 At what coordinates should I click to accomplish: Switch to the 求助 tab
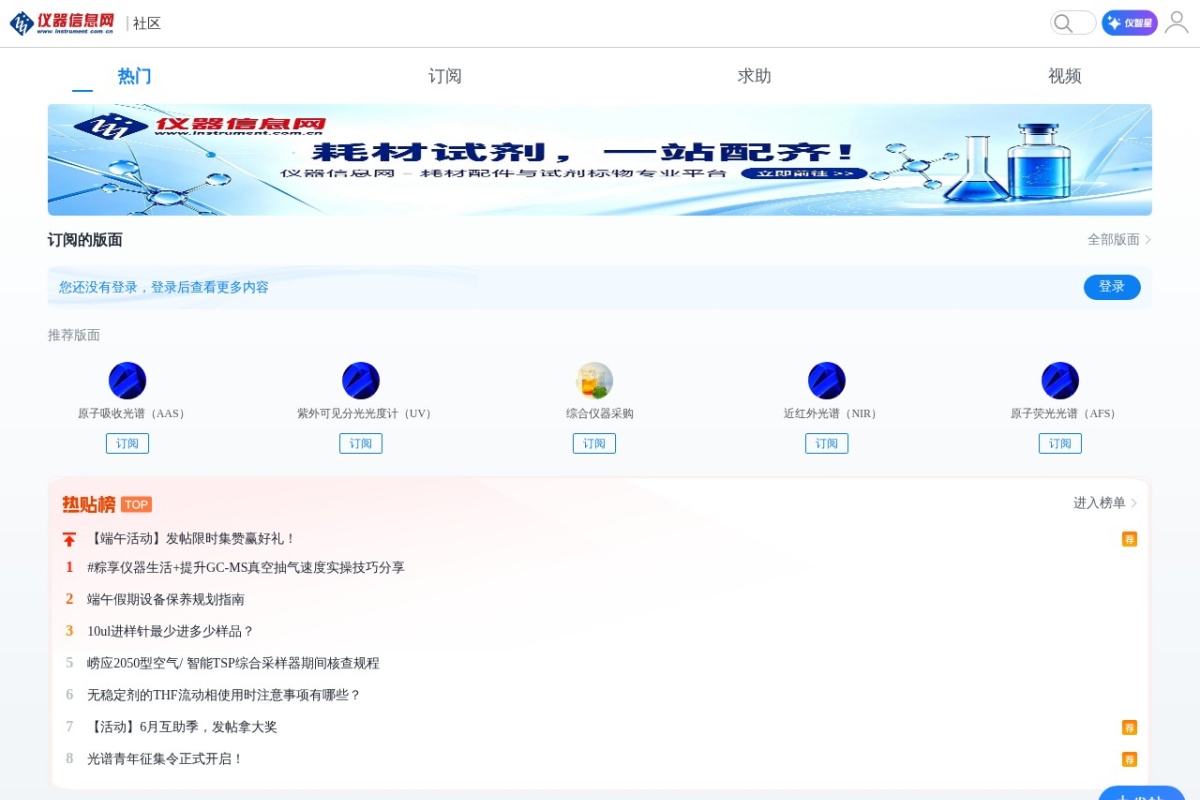click(x=755, y=76)
